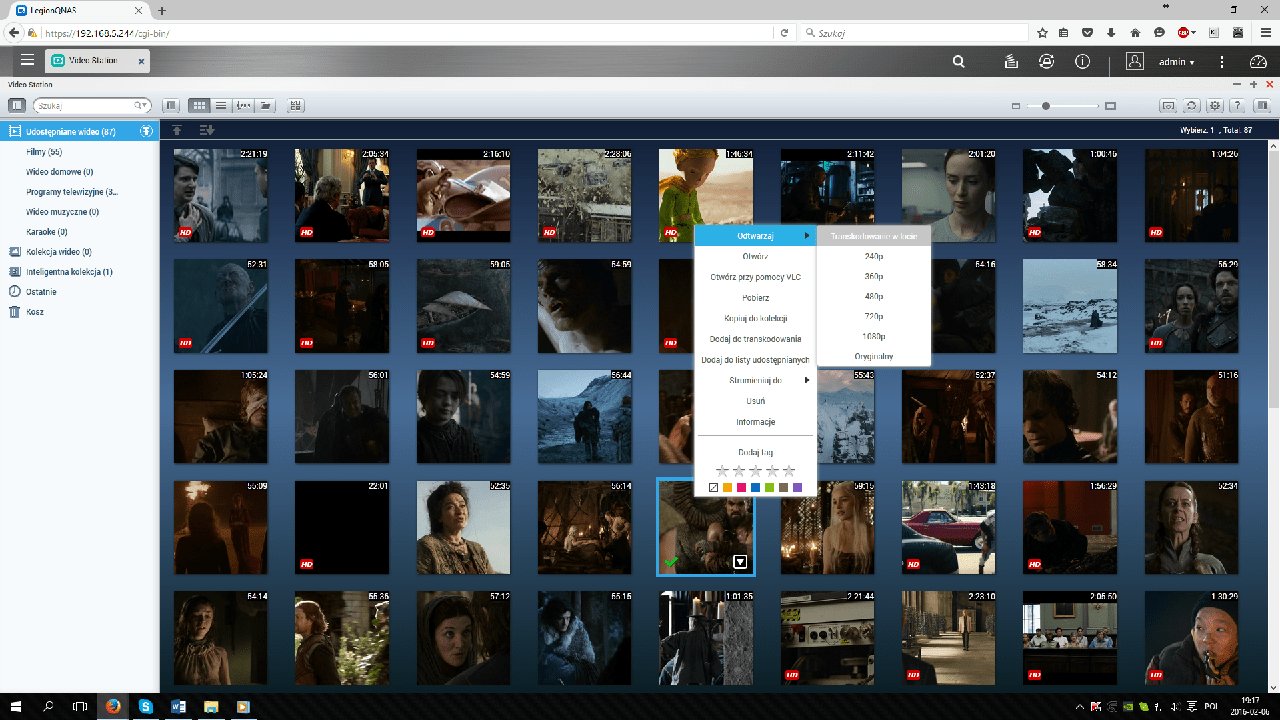The height and width of the screenshot is (720, 1280).
Task: Select Karaoke (0) in sidebar
Action: [x=46, y=232]
